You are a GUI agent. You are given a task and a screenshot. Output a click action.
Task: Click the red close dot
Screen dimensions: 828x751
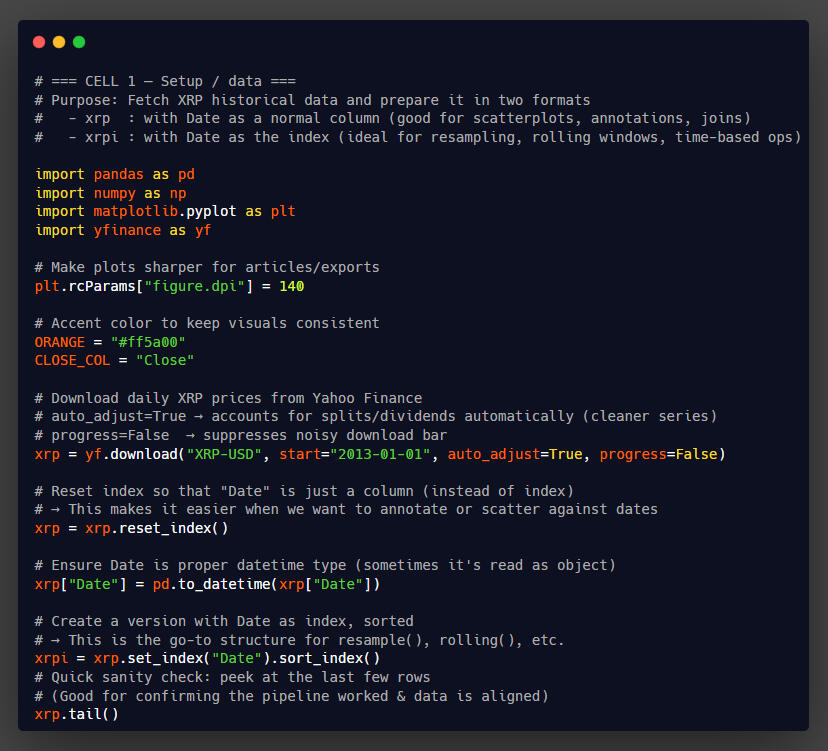[39, 42]
